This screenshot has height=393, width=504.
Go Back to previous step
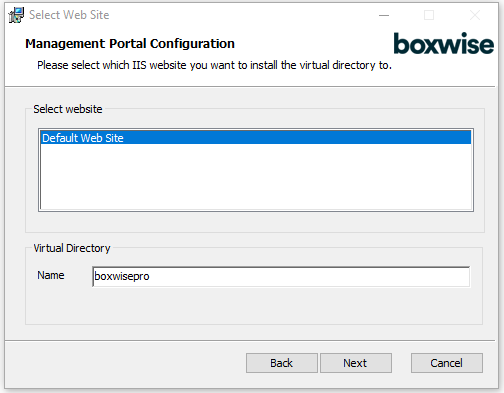tap(282, 363)
